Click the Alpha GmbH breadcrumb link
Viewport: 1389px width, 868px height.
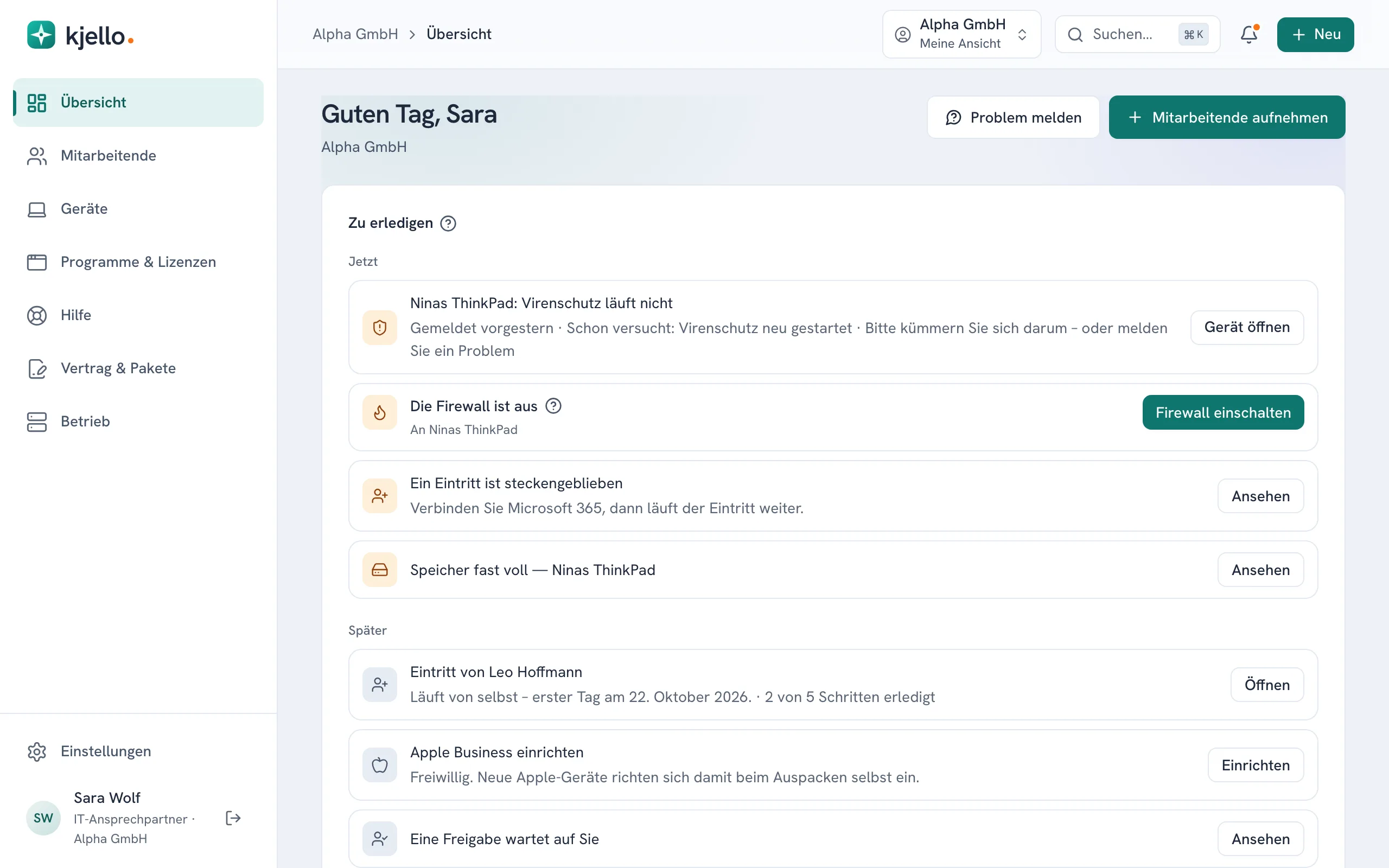pos(355,34)
